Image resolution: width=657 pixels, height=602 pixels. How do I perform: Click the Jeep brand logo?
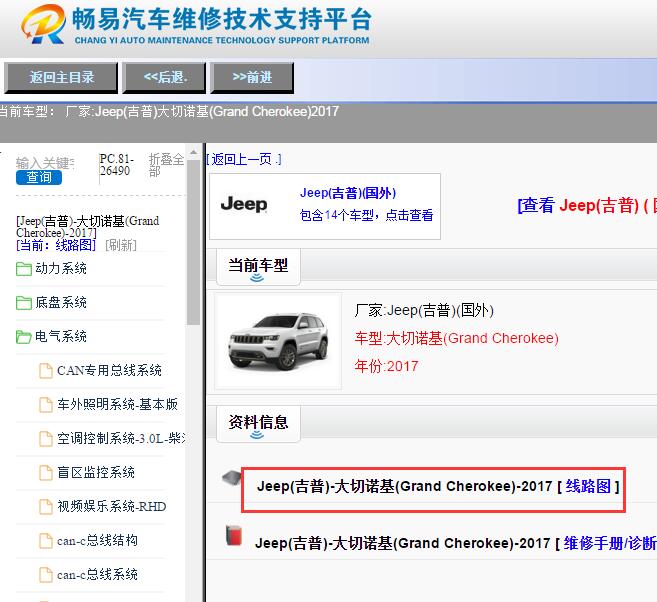pos(244,204)
